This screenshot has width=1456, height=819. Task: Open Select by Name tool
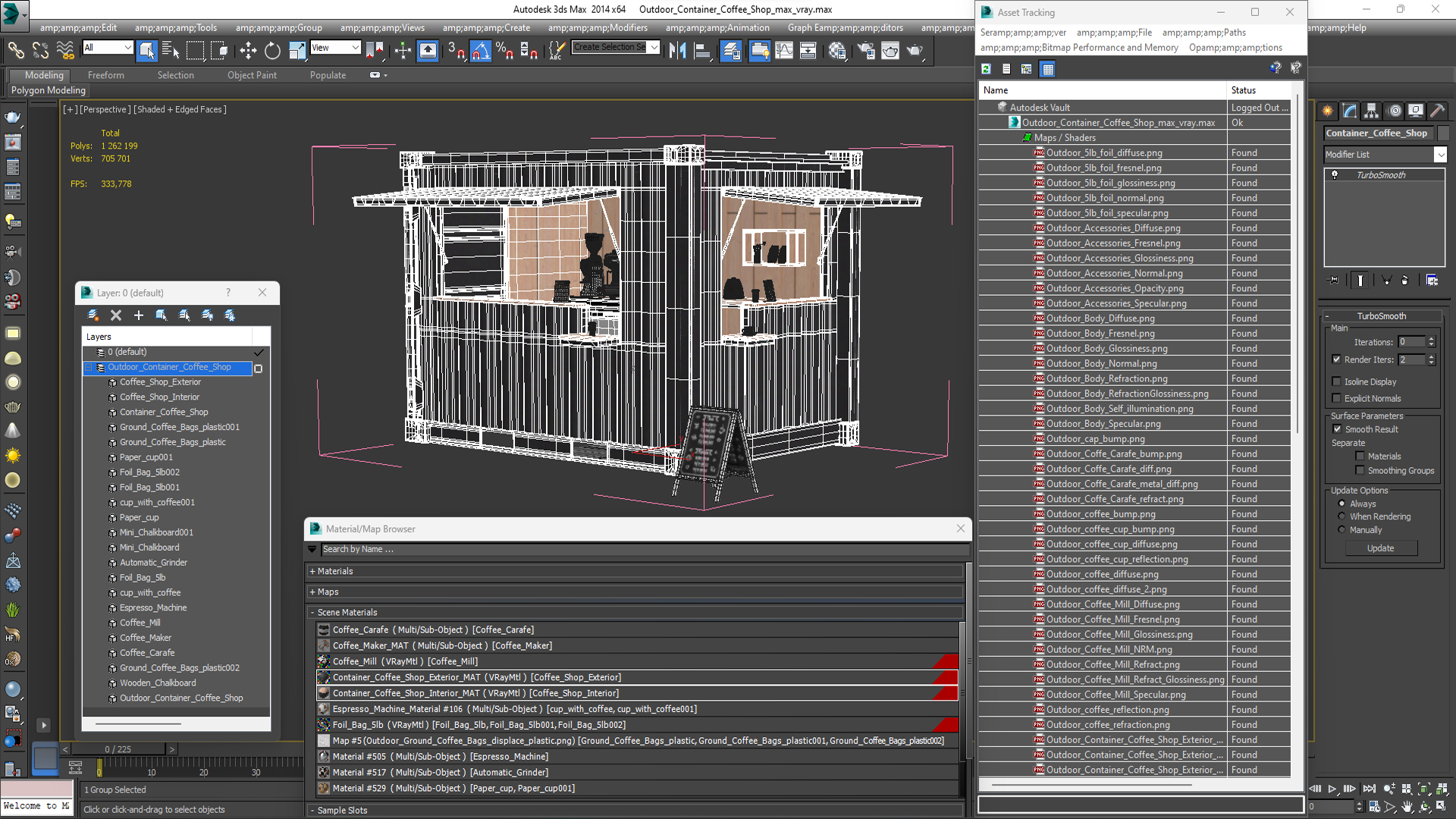pyautogui.click(x=171, y=50)
